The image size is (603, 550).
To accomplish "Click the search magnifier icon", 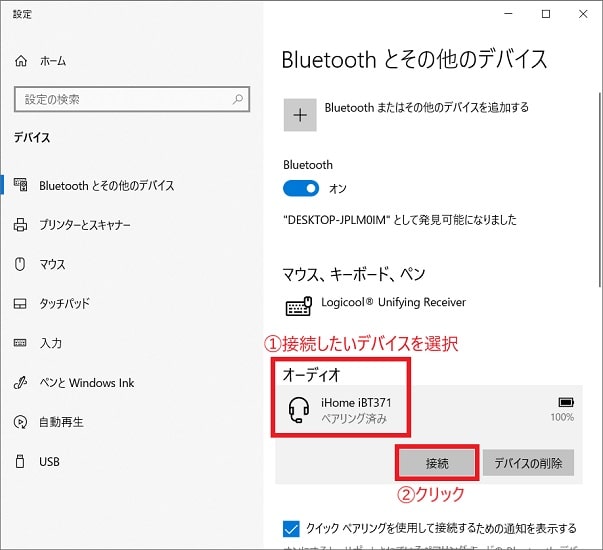I will [x=238, y=99].
